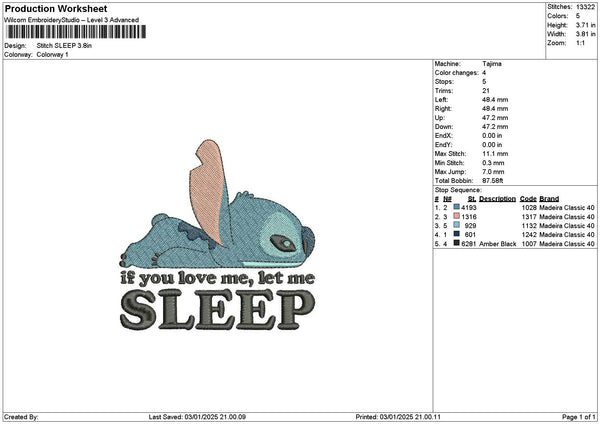Select 'Wilcom EmbroideryStudio – Level 3 Advanced' text

coord(72,20)
